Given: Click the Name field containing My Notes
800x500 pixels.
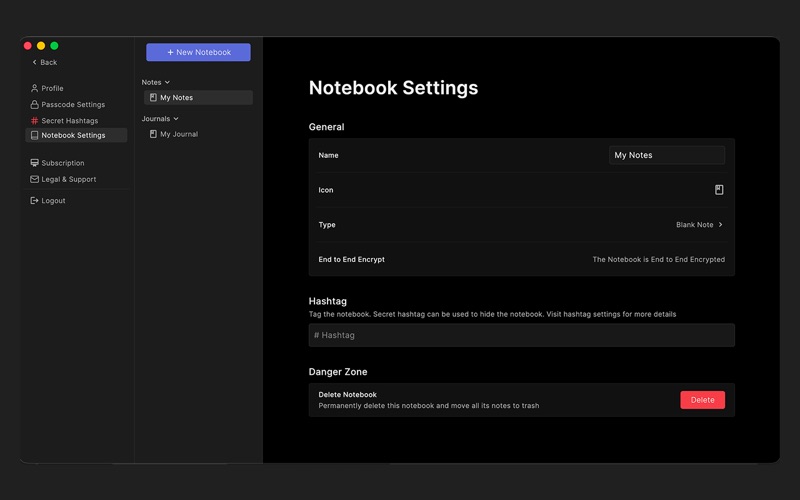Looking at the screenshot, I should click(667, 155).
